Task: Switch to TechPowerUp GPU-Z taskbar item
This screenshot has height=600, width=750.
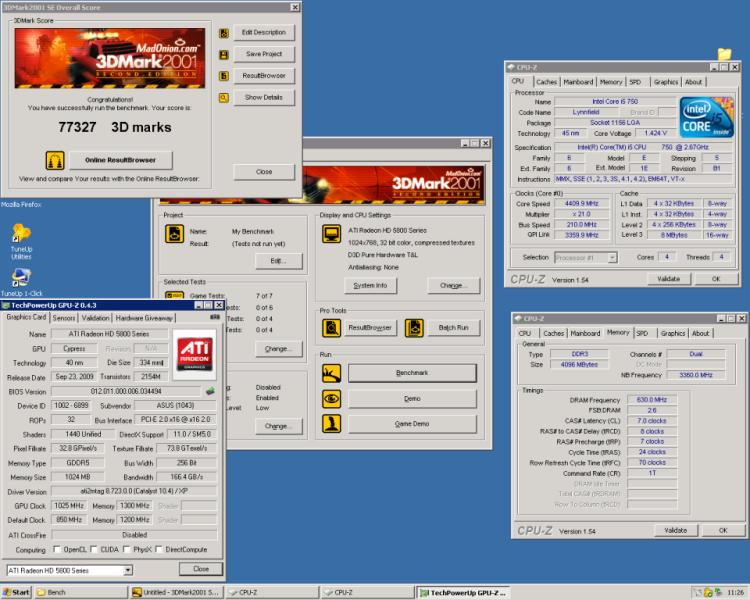Action: [x=463, y=592]
